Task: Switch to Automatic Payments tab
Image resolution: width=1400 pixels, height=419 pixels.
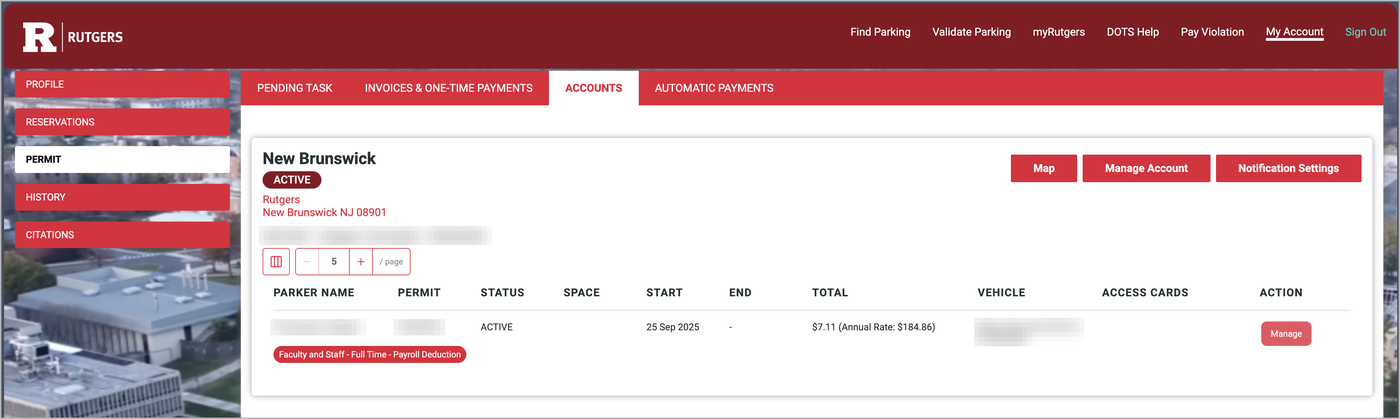Action: click(714, 88)
